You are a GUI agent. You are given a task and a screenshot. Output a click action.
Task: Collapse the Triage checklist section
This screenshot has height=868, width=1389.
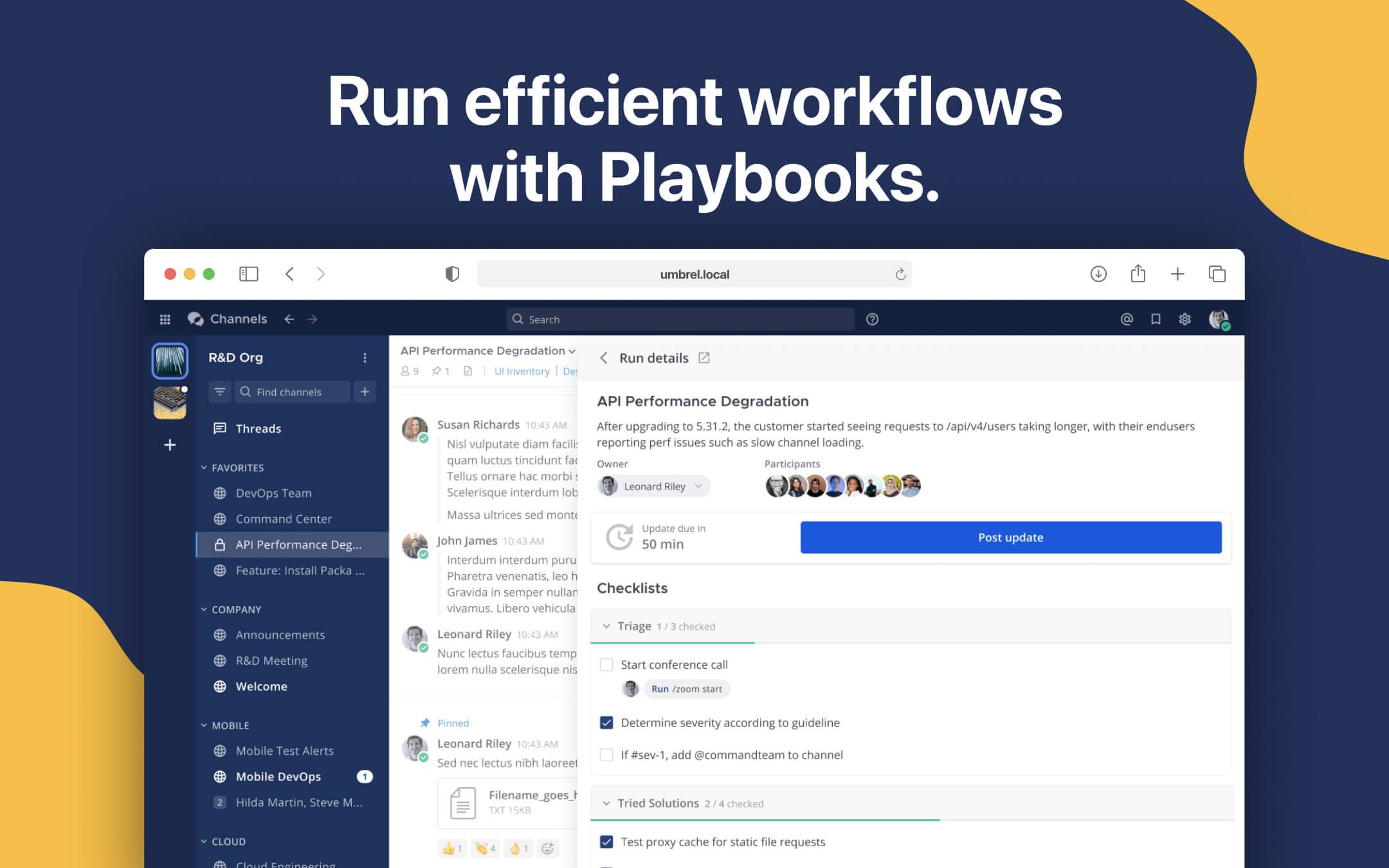pos(606,626)
